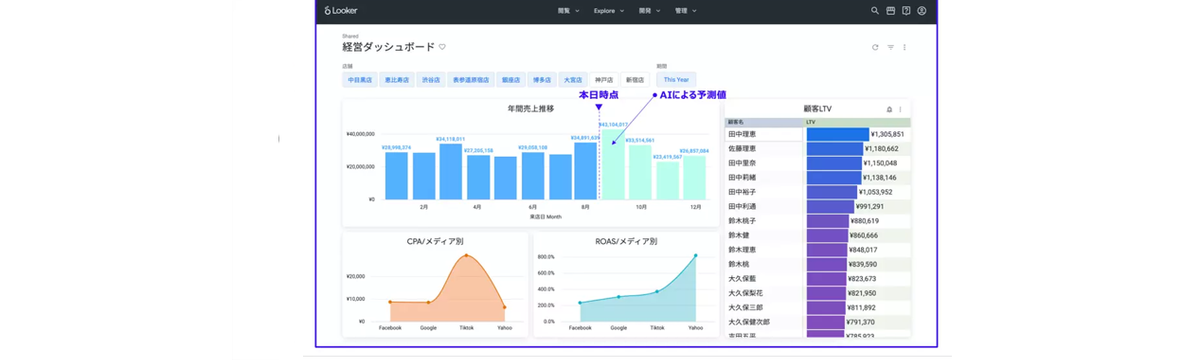Expand the 管理 menu dropdown
Screen dimensions: 1200x360
tap(685, 11)
